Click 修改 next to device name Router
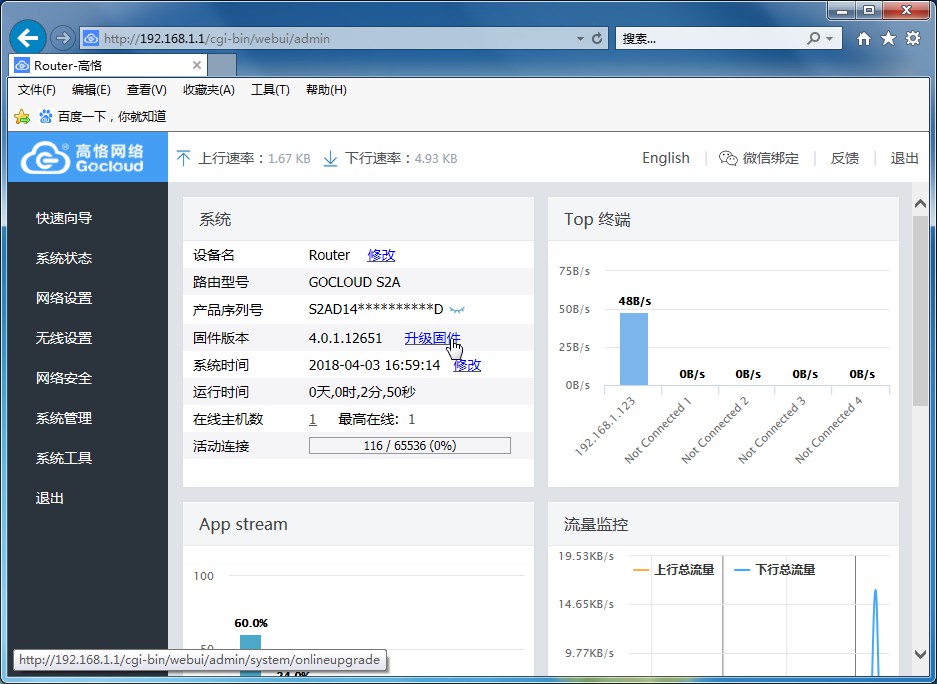 pos(381,255)
